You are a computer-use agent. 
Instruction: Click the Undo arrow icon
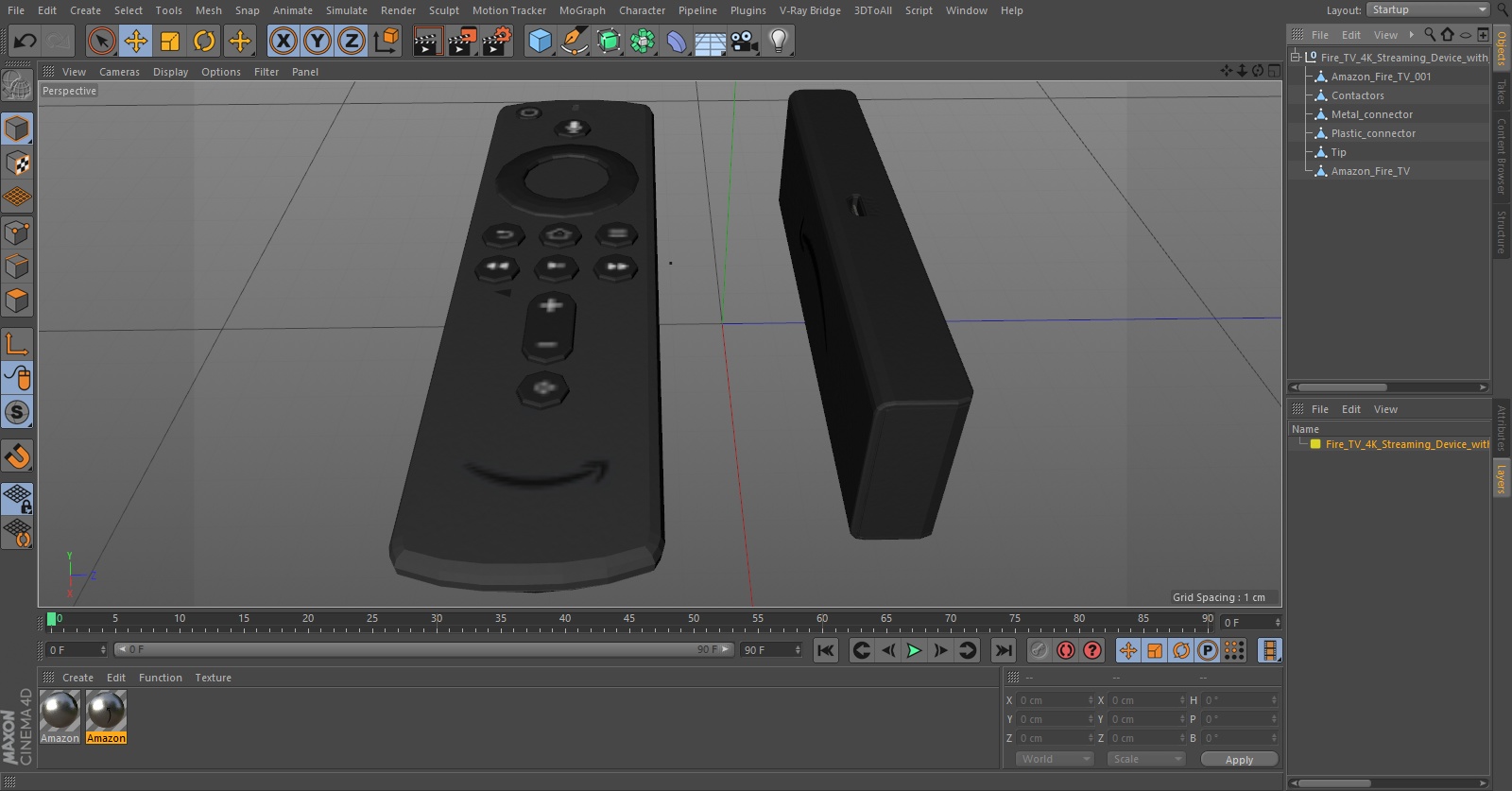[x=26, y=41]
